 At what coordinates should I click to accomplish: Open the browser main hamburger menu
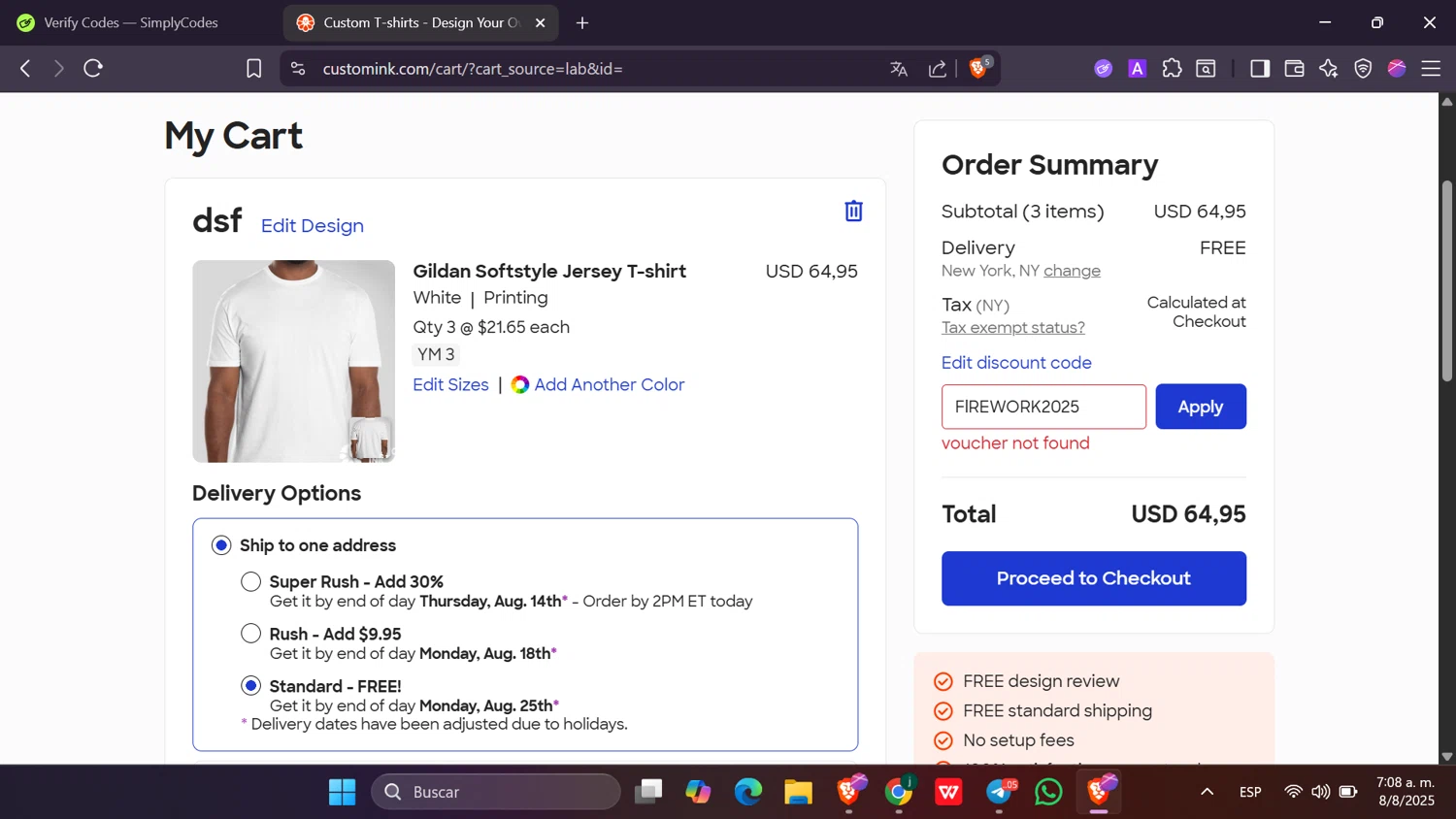tap(1431, 68)
